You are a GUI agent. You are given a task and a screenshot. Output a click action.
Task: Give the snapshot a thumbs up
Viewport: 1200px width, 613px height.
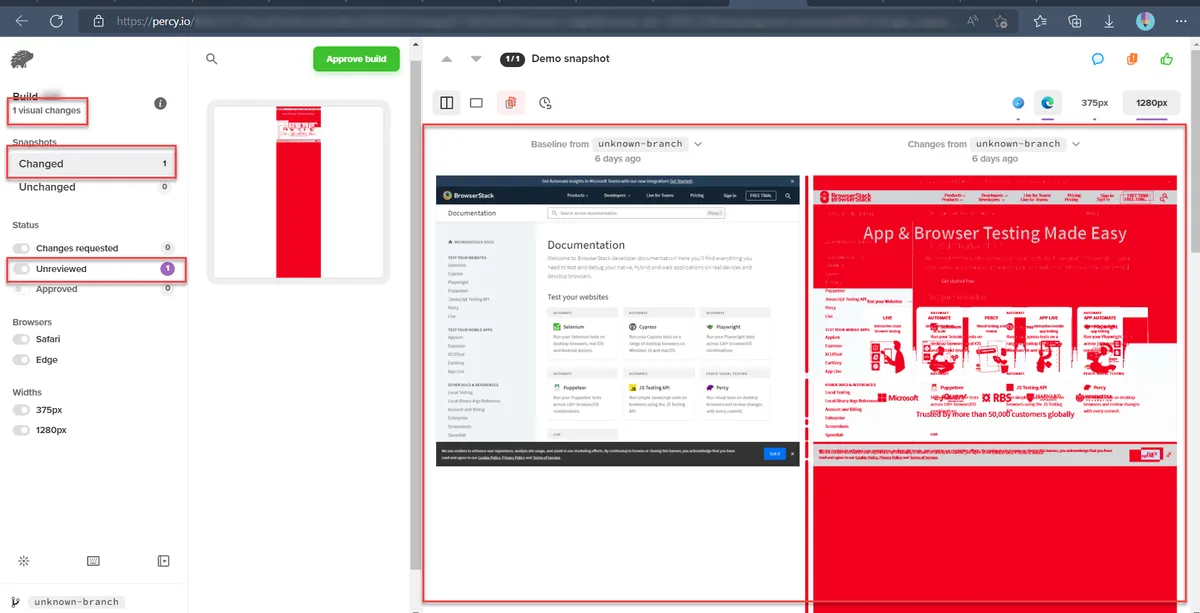coord(1166,59)
